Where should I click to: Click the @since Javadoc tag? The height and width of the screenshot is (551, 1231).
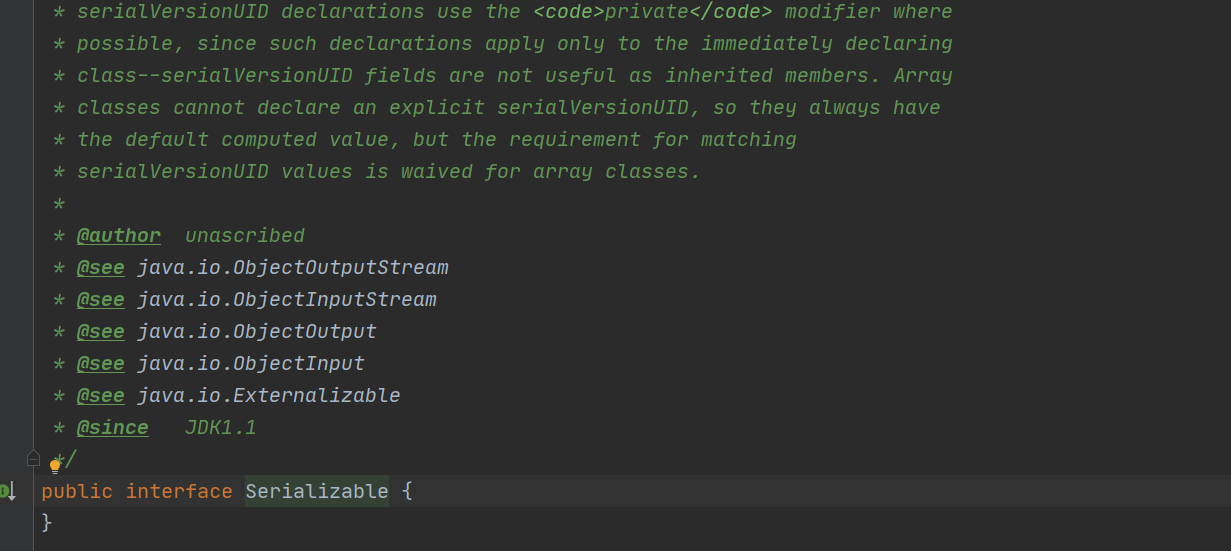coord(113,428)
